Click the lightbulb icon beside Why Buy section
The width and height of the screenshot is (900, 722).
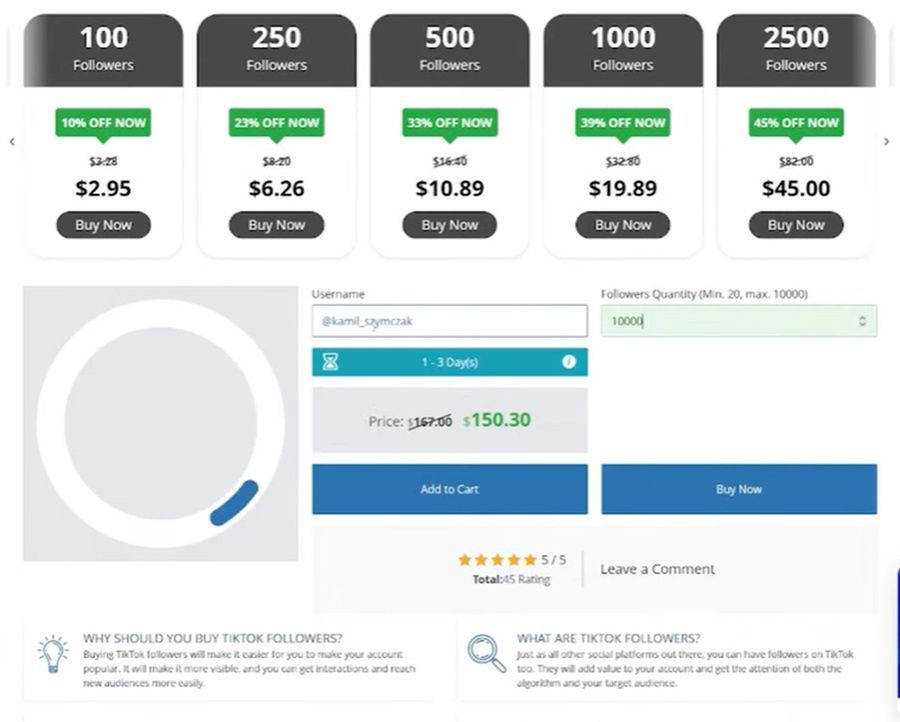coord(52,653)
